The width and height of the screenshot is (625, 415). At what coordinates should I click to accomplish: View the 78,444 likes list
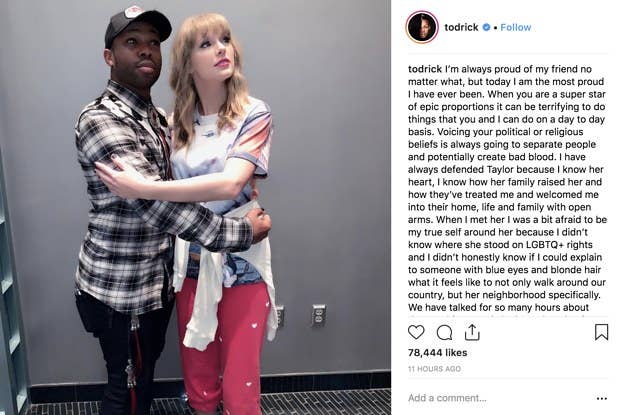point(437,353)
